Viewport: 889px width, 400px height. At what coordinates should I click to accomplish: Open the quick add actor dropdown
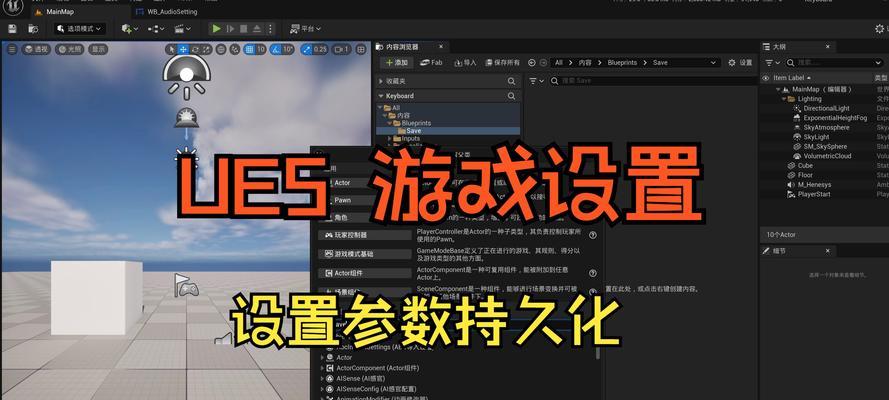[130, 28]
